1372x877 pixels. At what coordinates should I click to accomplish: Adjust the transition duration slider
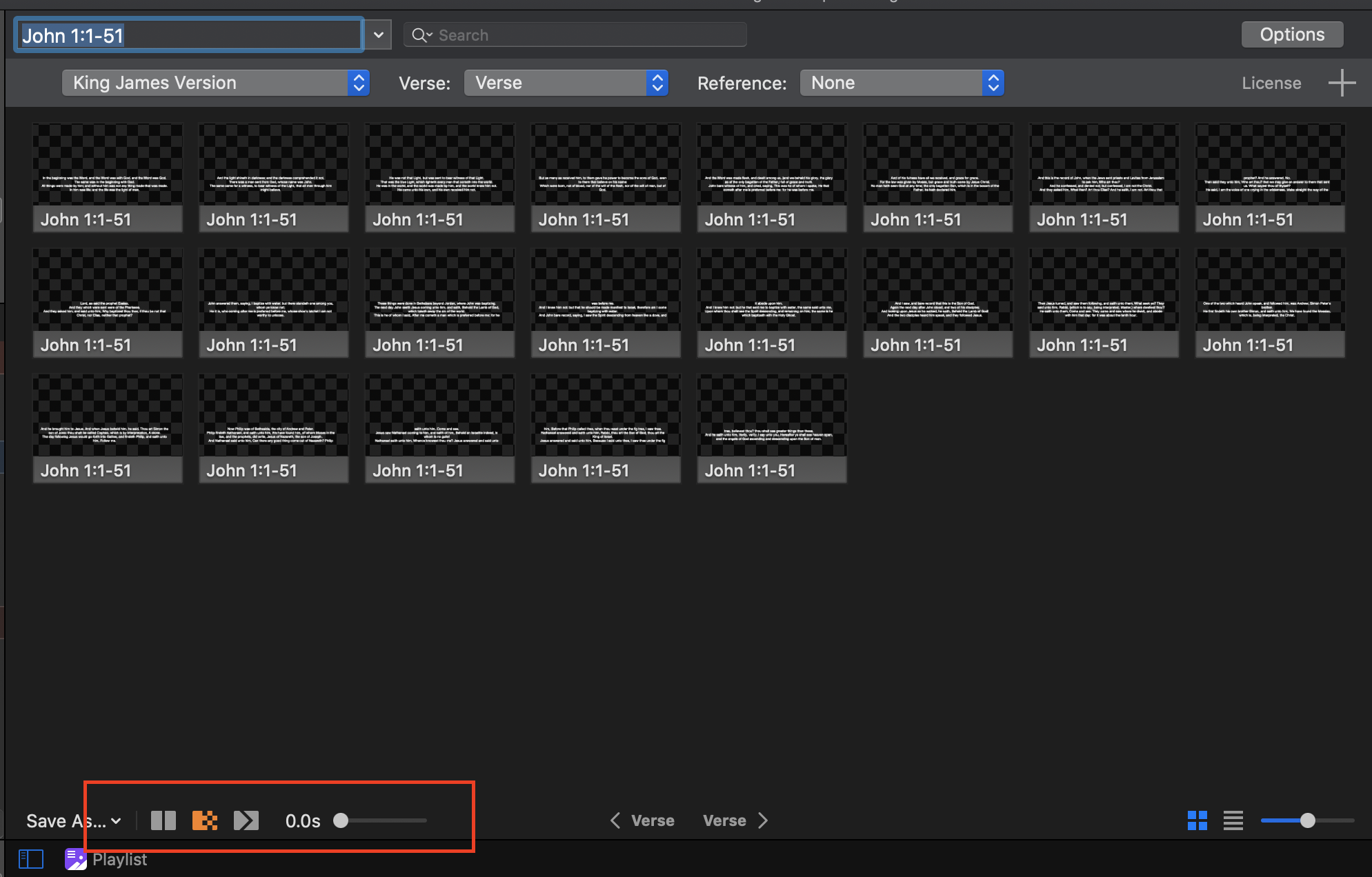tap(380, 820)
